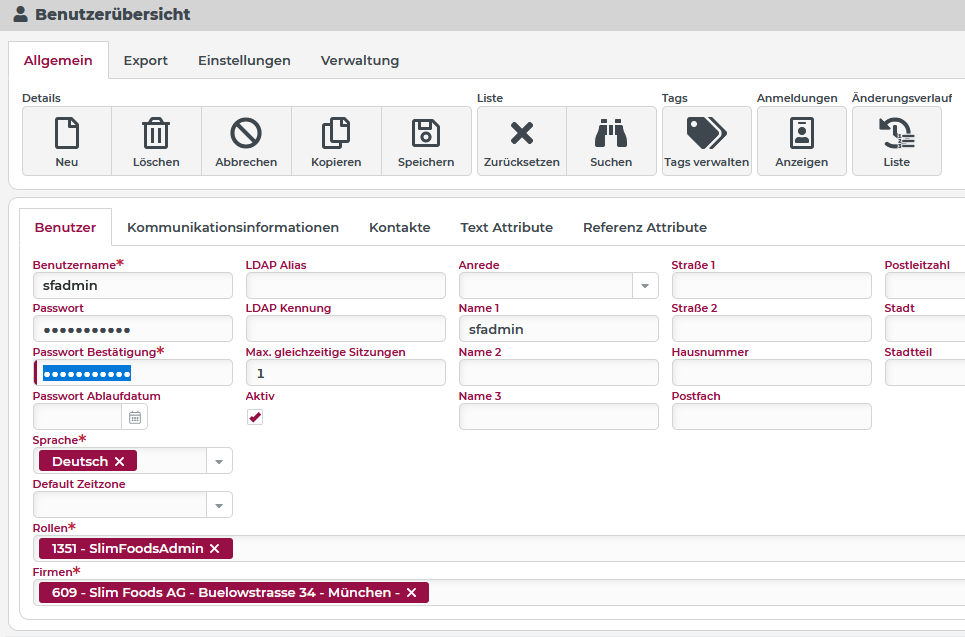Click the Stadtteil input field
The height and width of the screenshot is (637, 965).
(925, 373)
